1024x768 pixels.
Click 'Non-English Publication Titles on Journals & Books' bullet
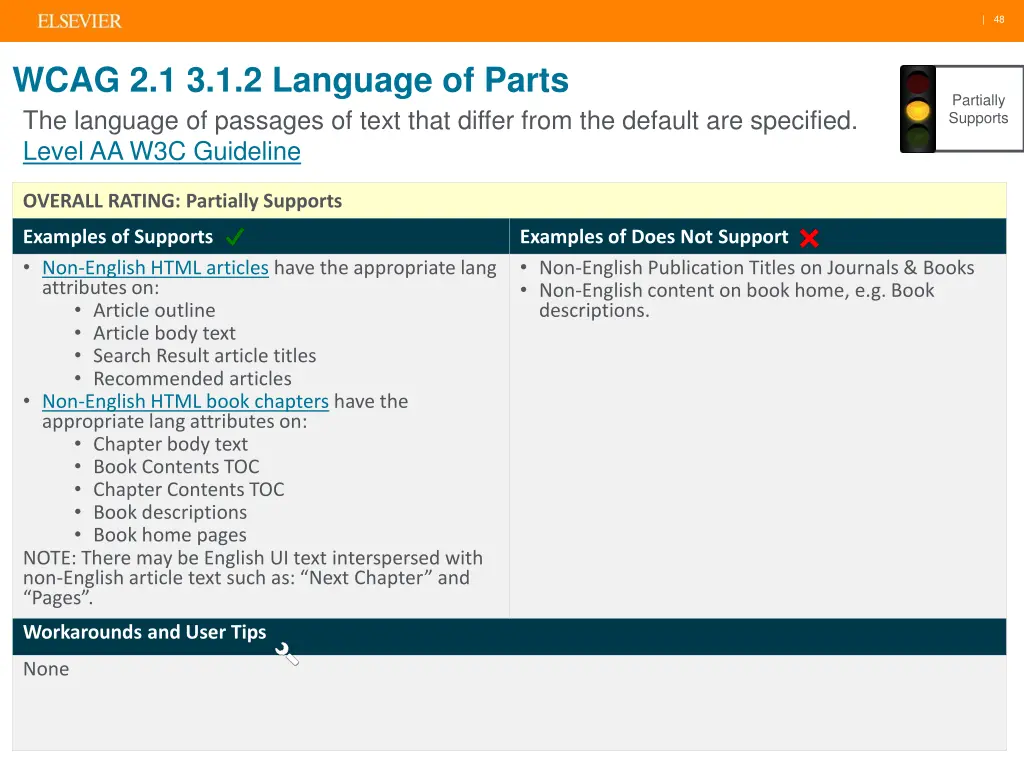point(757,268)
